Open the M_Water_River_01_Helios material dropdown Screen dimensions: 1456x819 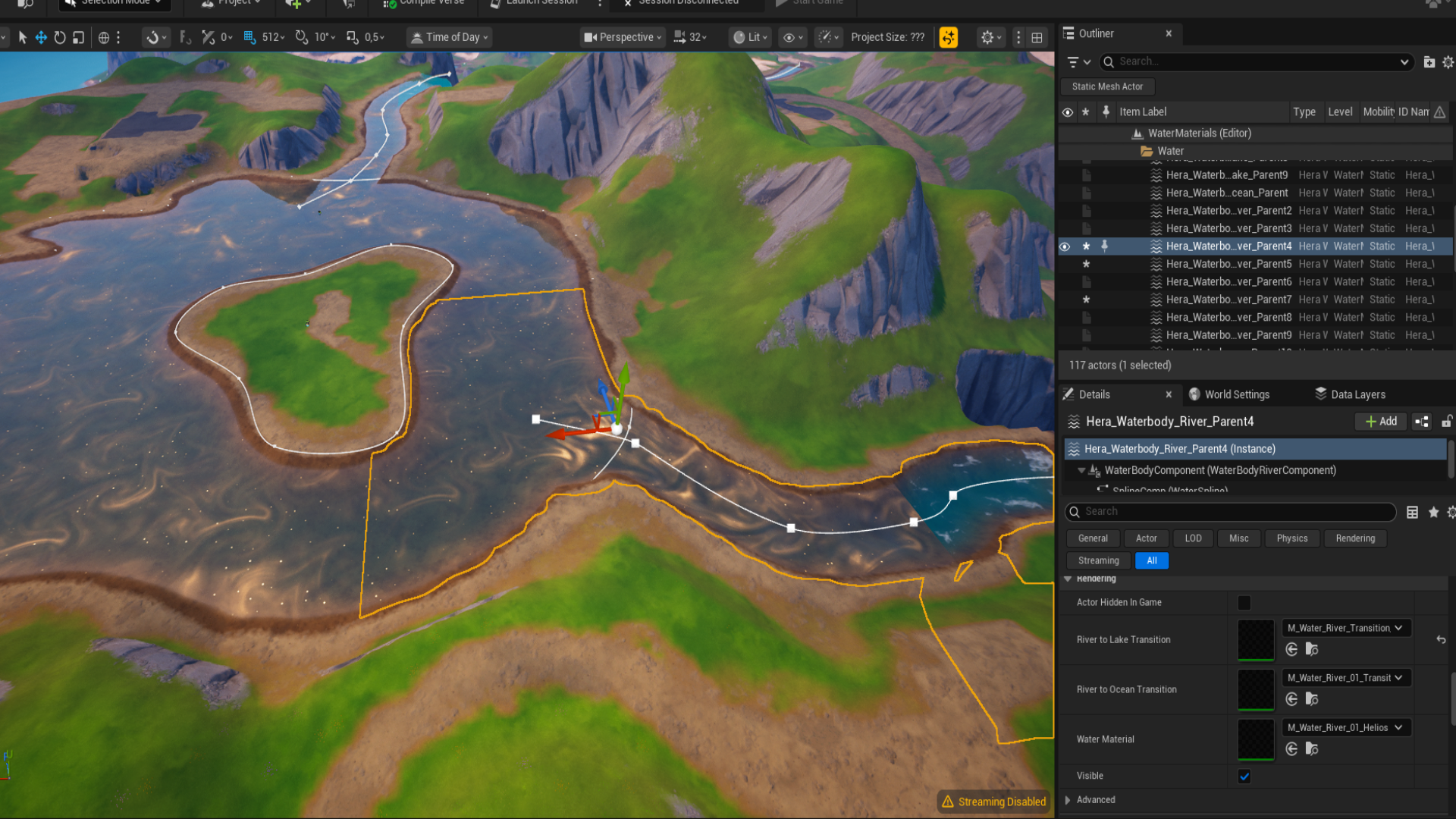pos(1346,727)
